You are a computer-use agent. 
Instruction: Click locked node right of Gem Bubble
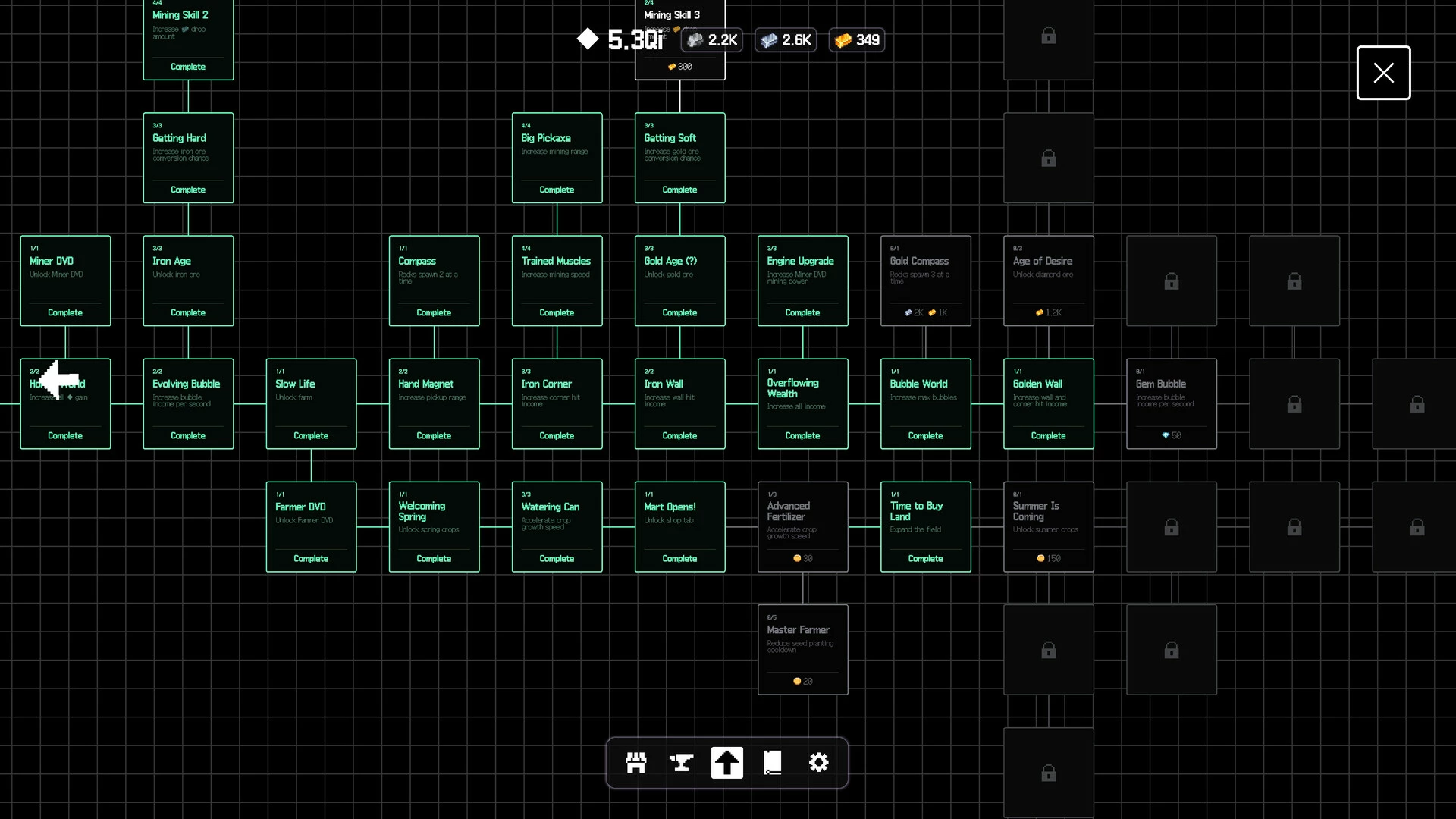(x=1294, y=403)
